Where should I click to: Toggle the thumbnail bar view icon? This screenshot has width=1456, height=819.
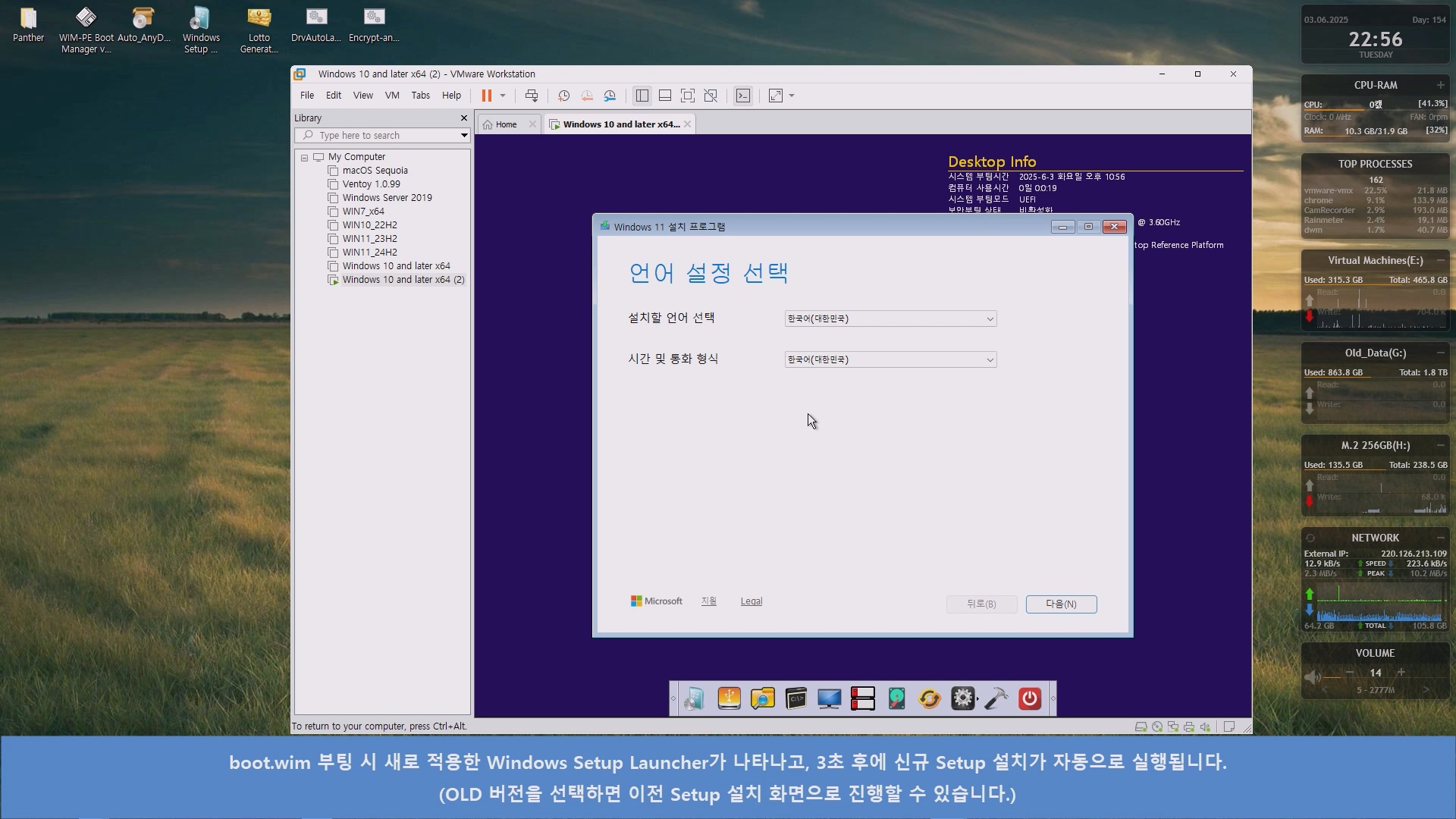(665, 96)
